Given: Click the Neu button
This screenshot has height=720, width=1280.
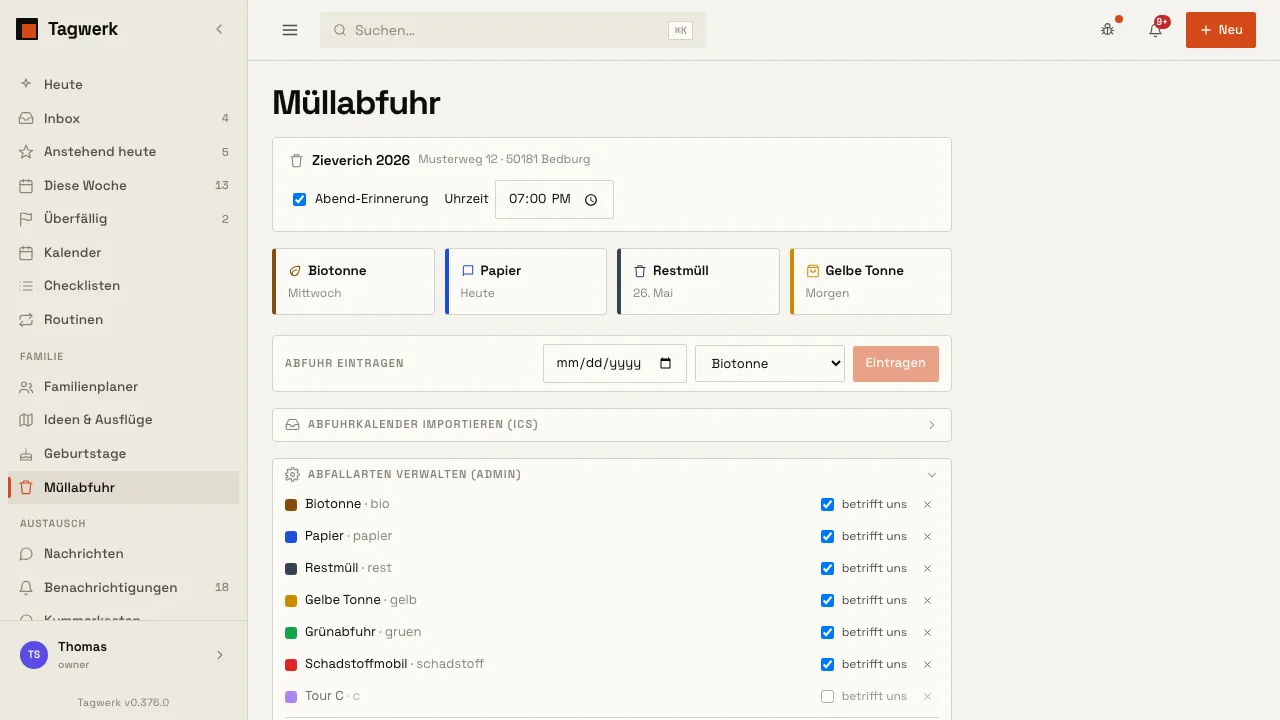Looking at the screenshot, I should (x=1221, y=30).
